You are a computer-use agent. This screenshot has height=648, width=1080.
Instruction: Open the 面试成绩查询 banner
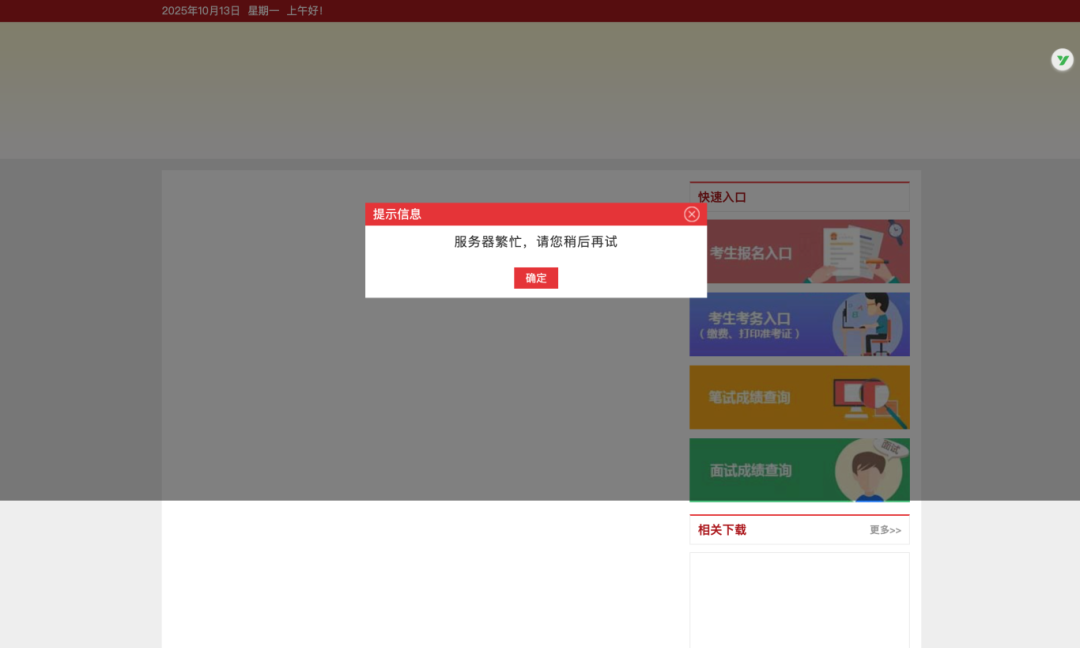pos(751,470)
